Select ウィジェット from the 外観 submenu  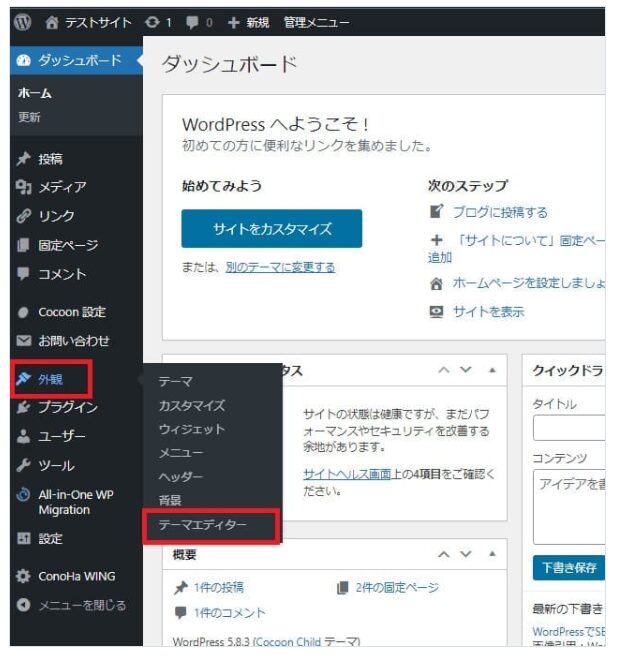tap(191, 429)
